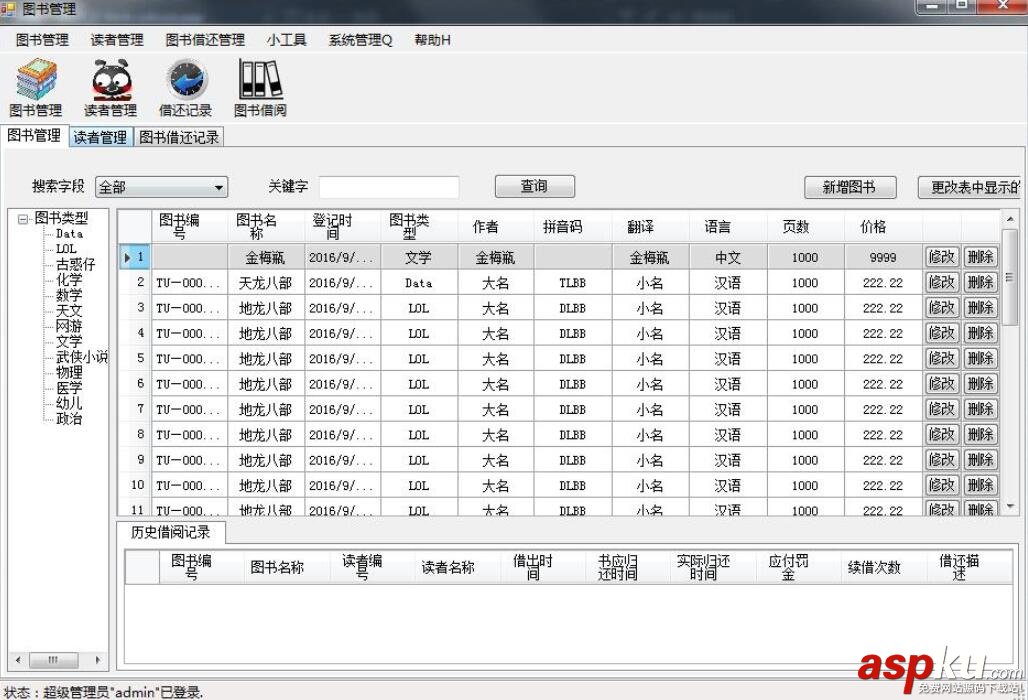Screen dimensions: 1028x700
Task: Open the 小工具 menu
Action: point(286,40)
